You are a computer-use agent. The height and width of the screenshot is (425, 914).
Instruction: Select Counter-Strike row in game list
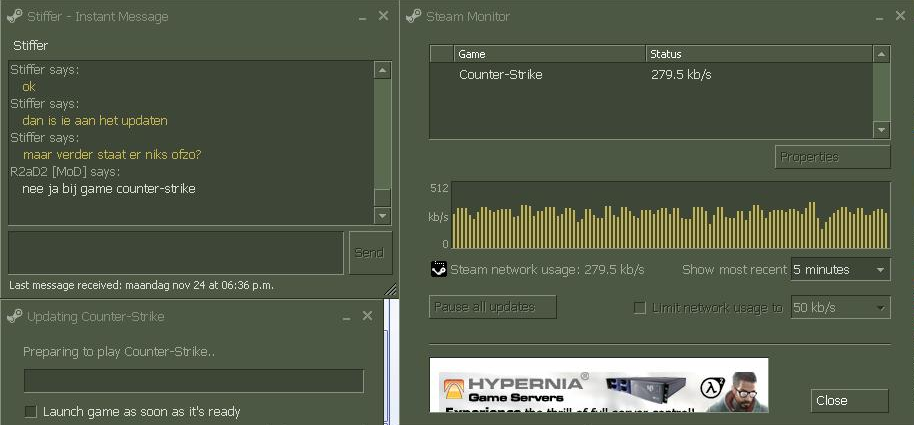(652, 75)
